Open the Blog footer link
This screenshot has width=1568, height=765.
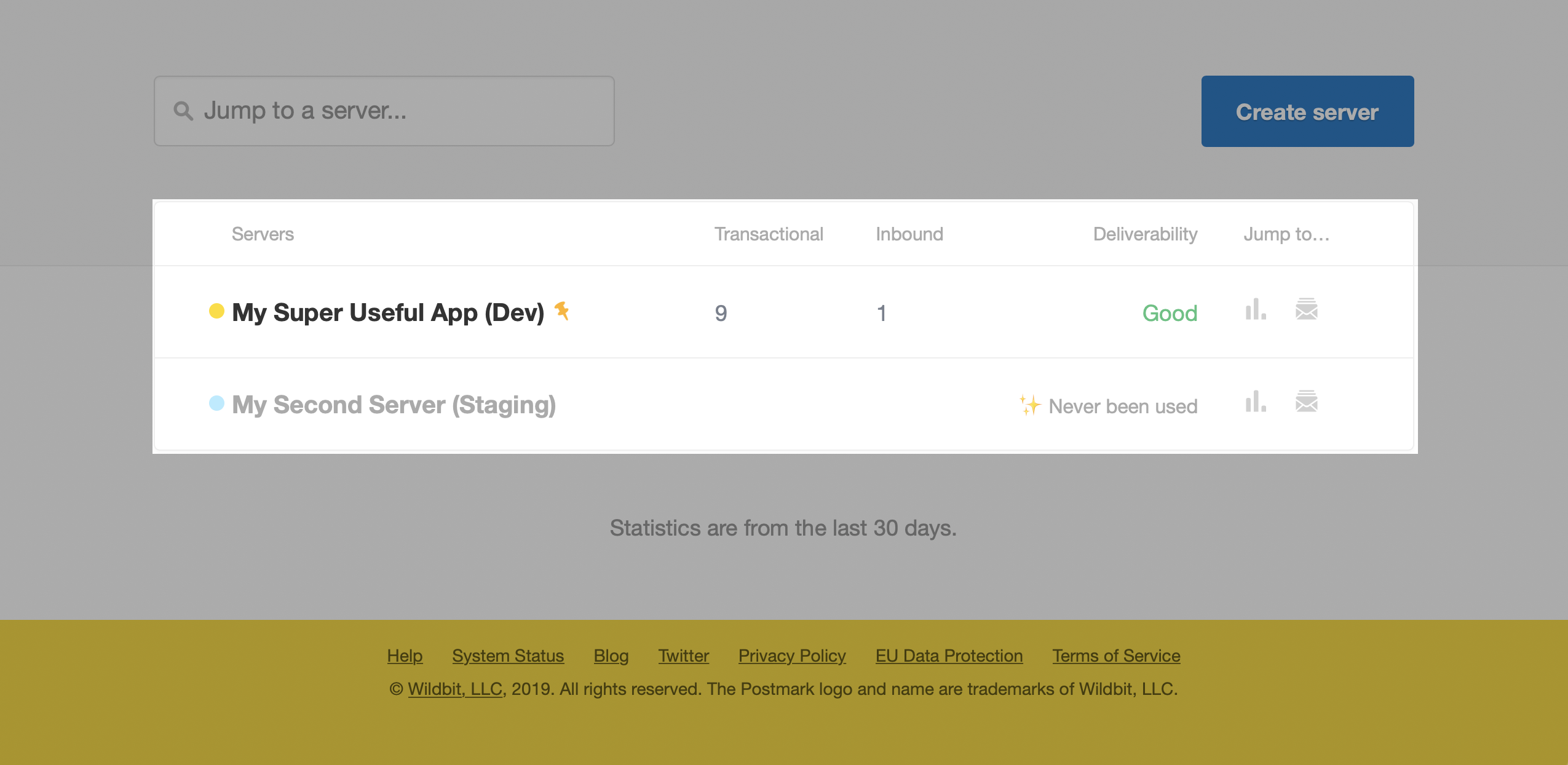pyautogui.click(x=611, y=656)
